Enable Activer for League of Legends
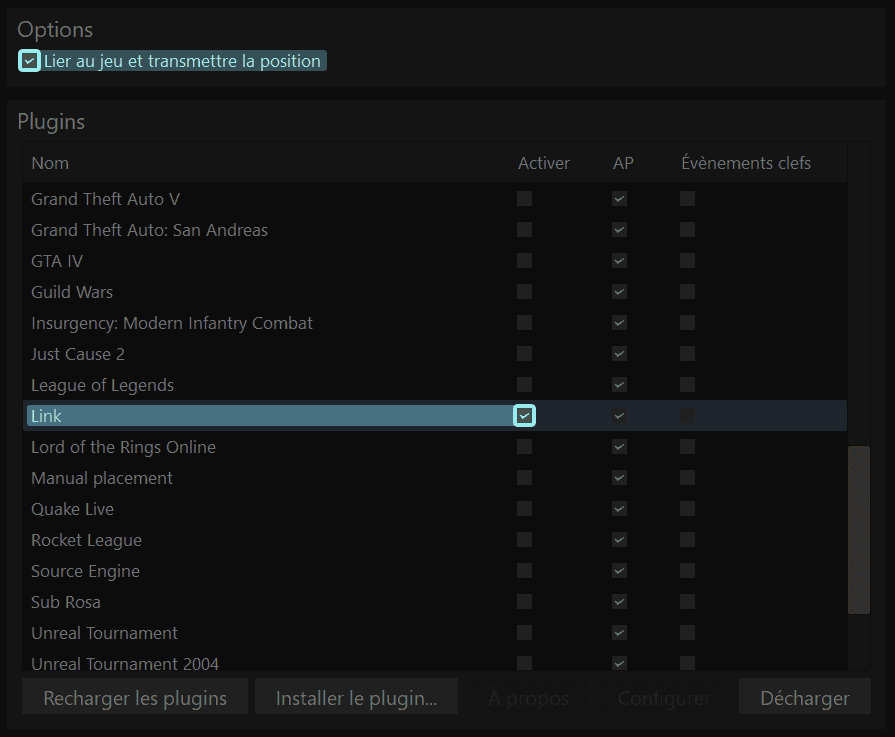Screen dimensions: 895x737 524,385
